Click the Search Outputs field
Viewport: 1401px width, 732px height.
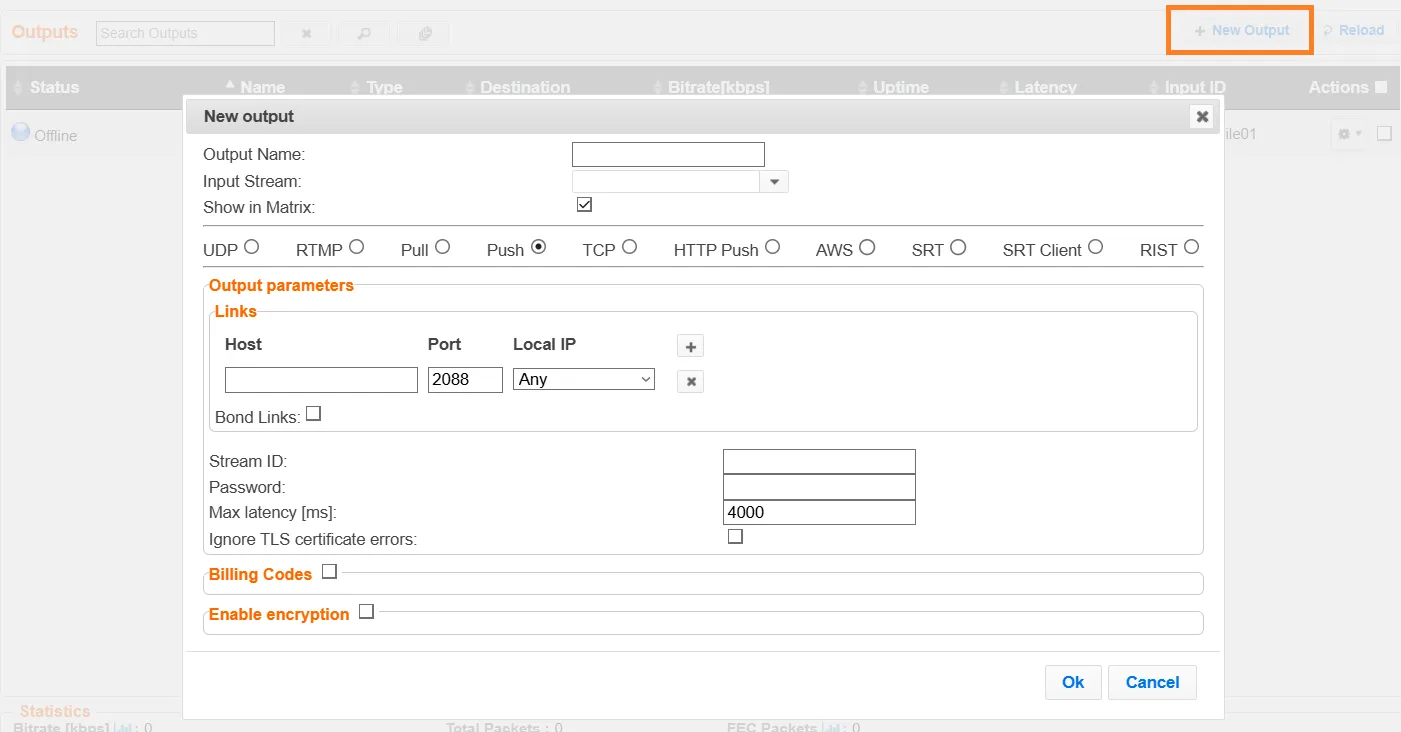(x=186, y=33)
